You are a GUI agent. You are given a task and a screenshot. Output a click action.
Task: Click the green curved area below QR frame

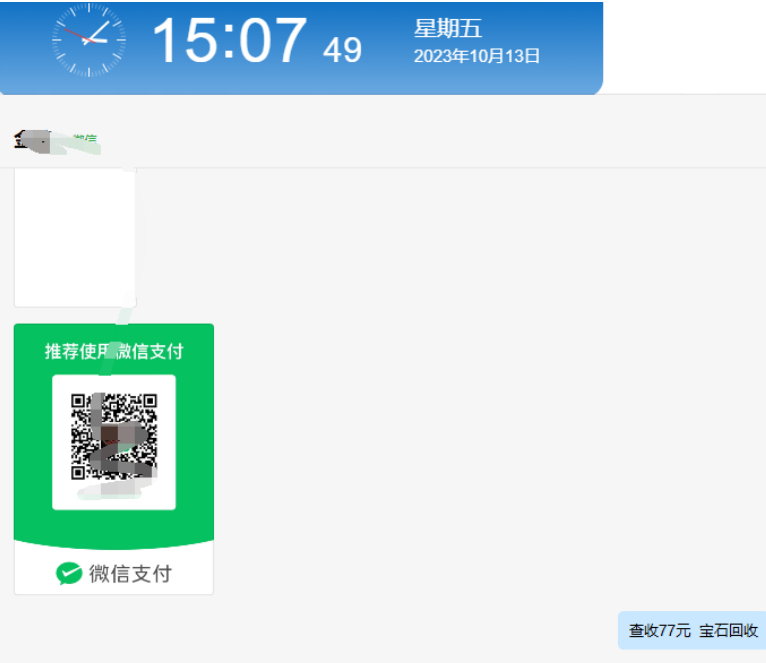[x=114, y=530]
